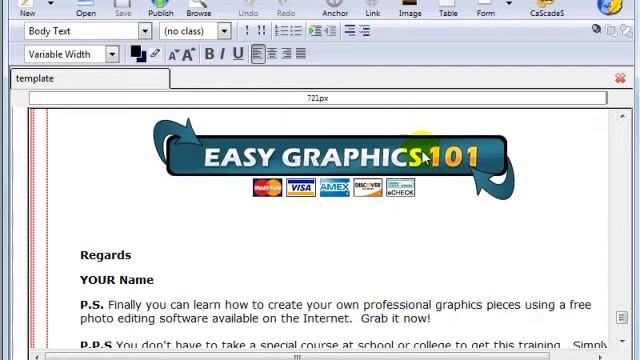
Task: Click the Discover payment logo
Action: tap(368, 188)
